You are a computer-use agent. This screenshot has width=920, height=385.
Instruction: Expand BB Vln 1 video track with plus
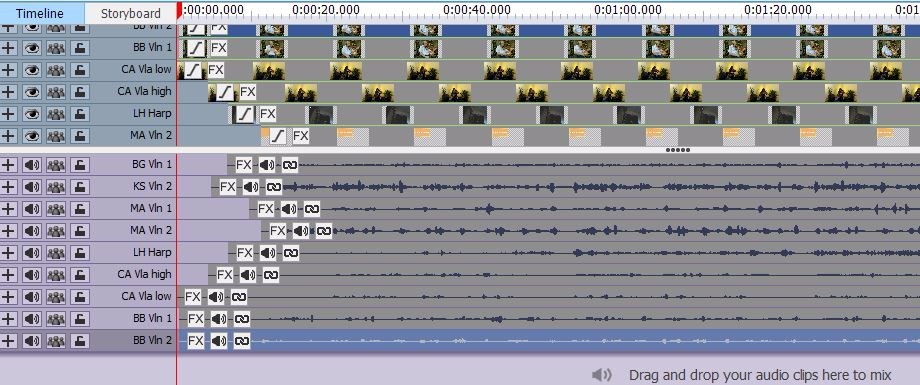click(x=8, y=47)
